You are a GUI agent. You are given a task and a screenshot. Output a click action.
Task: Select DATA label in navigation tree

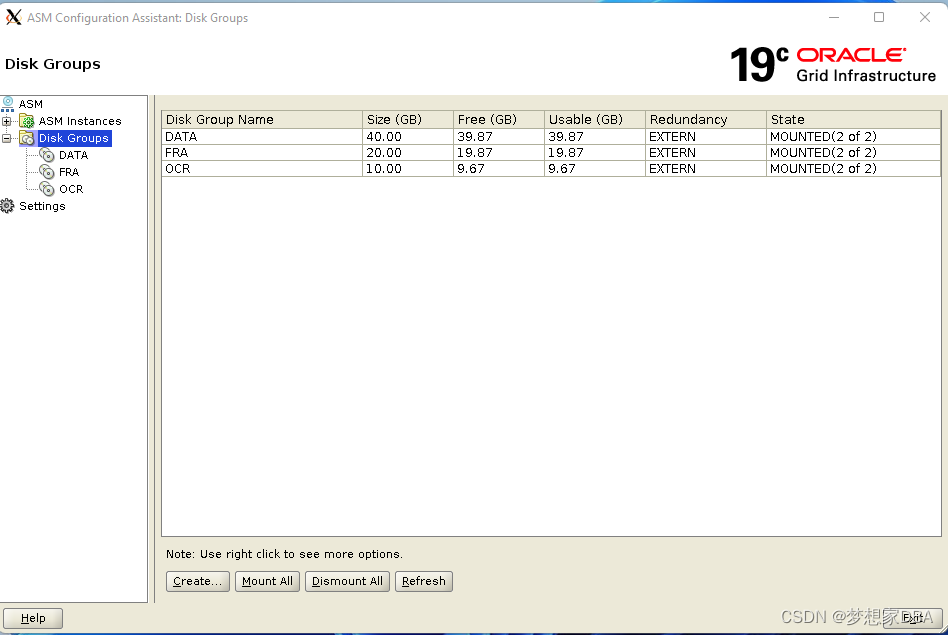(74, 155)
